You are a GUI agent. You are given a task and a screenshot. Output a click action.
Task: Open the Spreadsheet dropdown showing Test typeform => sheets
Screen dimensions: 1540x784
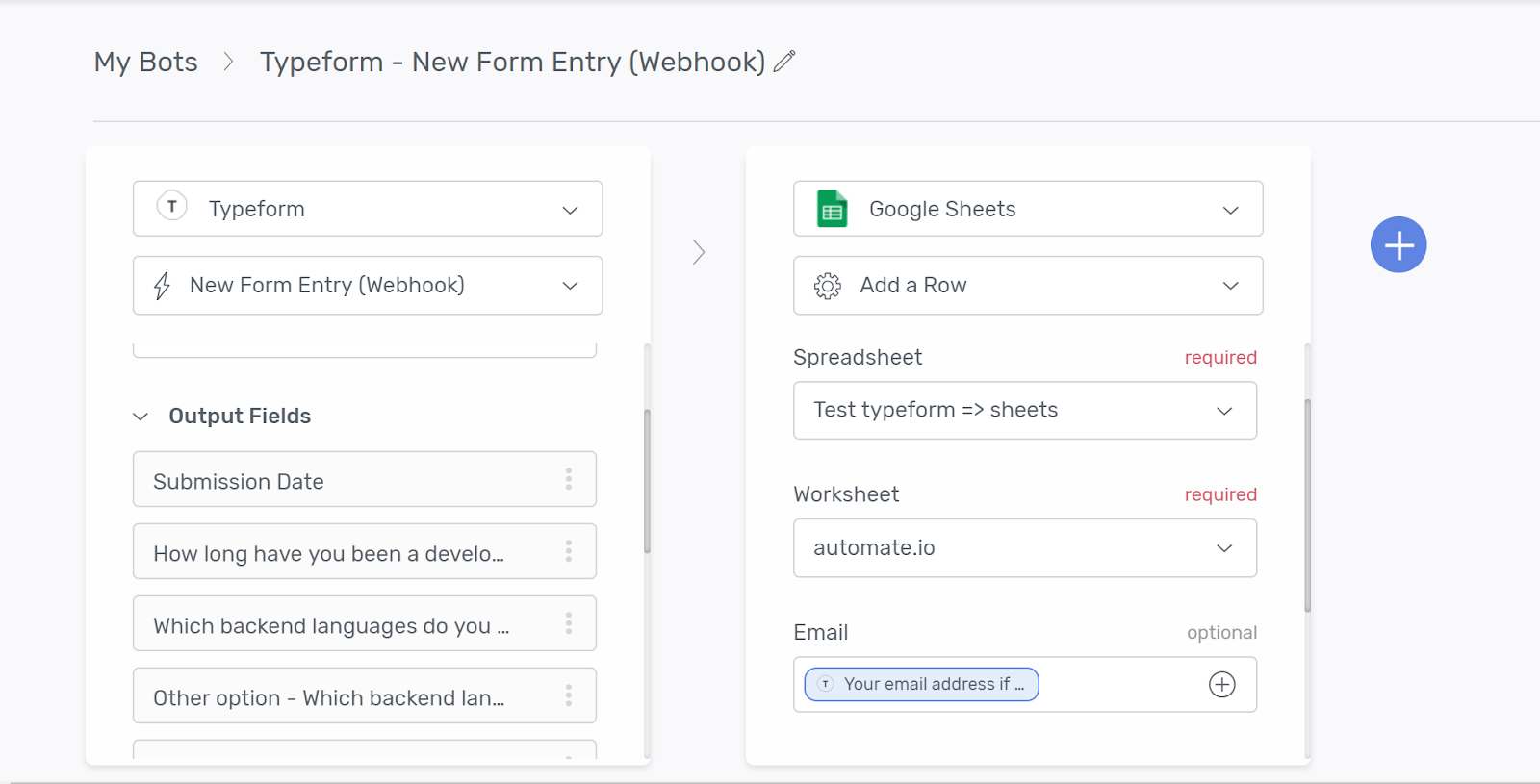[x=1025, y=411]
